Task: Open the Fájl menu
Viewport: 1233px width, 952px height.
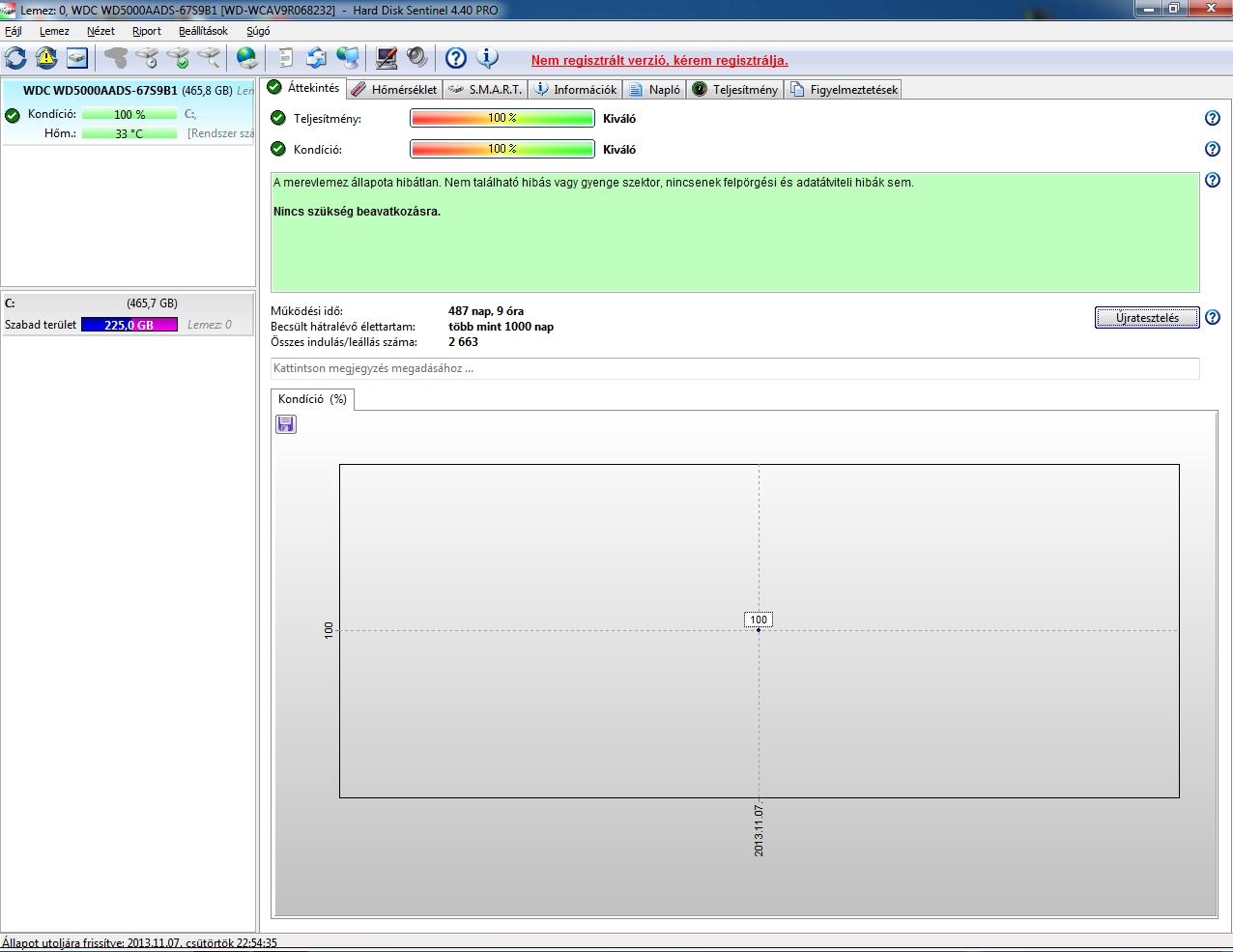Action: pos(14,31)
